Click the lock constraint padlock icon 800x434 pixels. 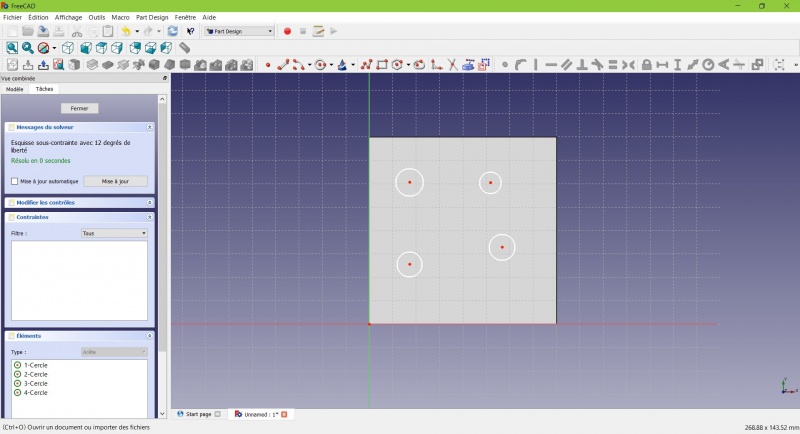point(646,65)
